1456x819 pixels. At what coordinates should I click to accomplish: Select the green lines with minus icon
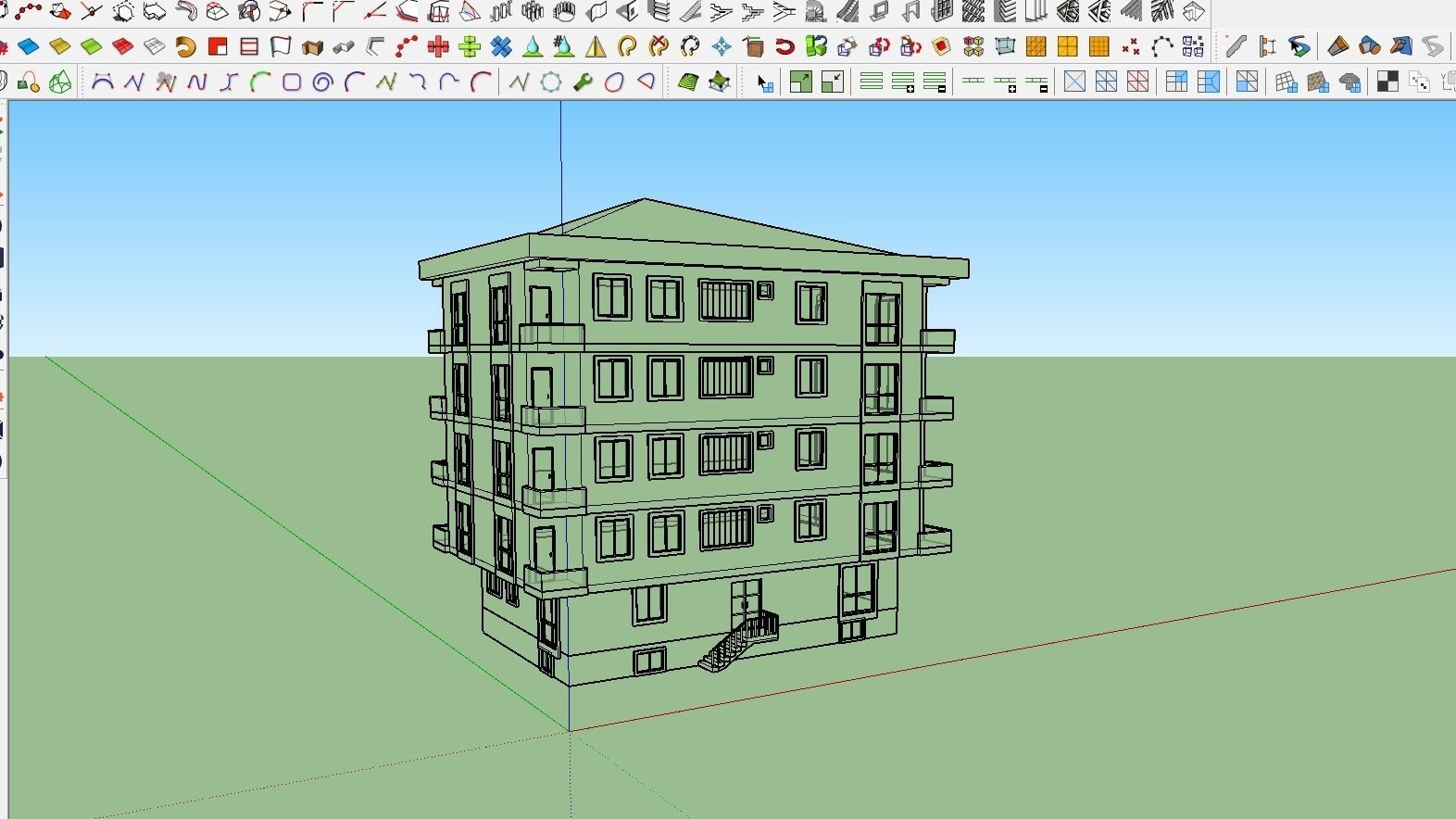[935, 82]
